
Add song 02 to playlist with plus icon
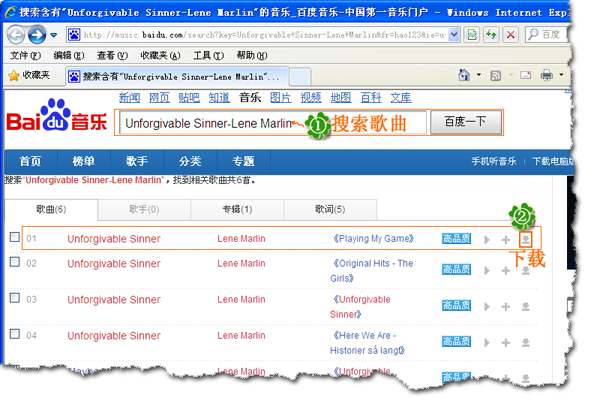[506, 271]
